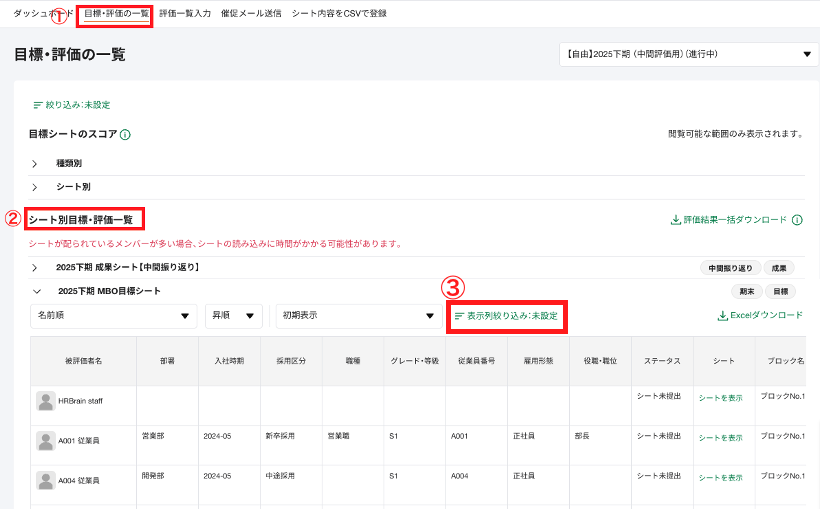Collapse 2025下期 MBO目標シート row

[37, 291]
